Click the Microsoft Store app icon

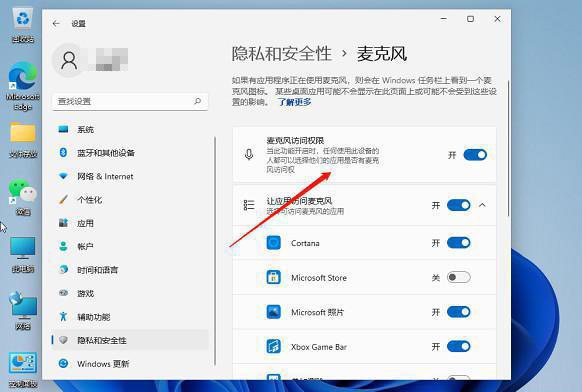click(x=274, y=277)
